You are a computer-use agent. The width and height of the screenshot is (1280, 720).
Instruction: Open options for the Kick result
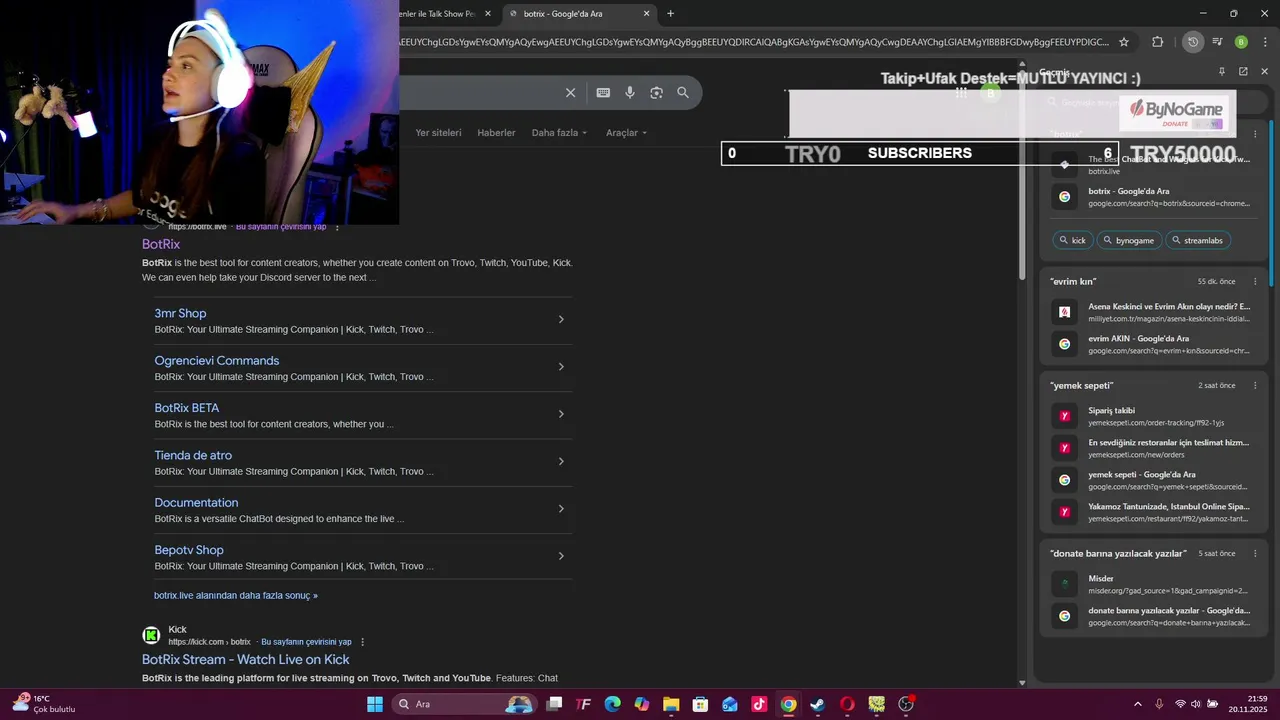point(362,642)
